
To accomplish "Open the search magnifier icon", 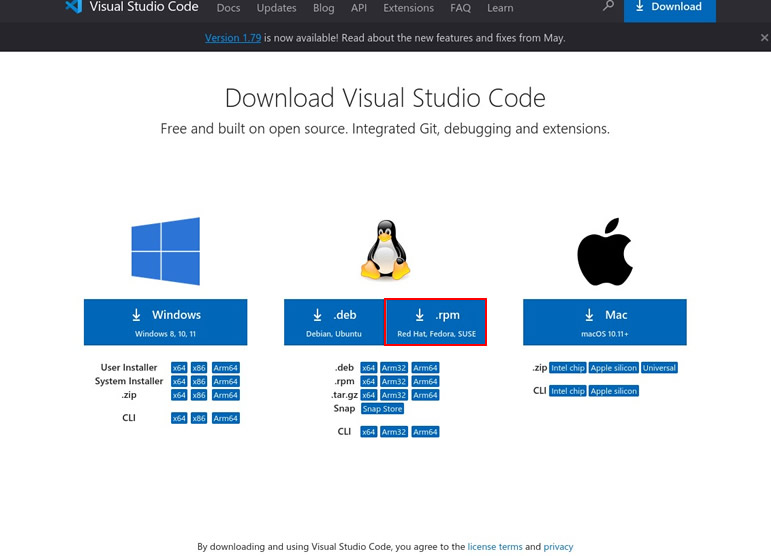I will 608,7.
